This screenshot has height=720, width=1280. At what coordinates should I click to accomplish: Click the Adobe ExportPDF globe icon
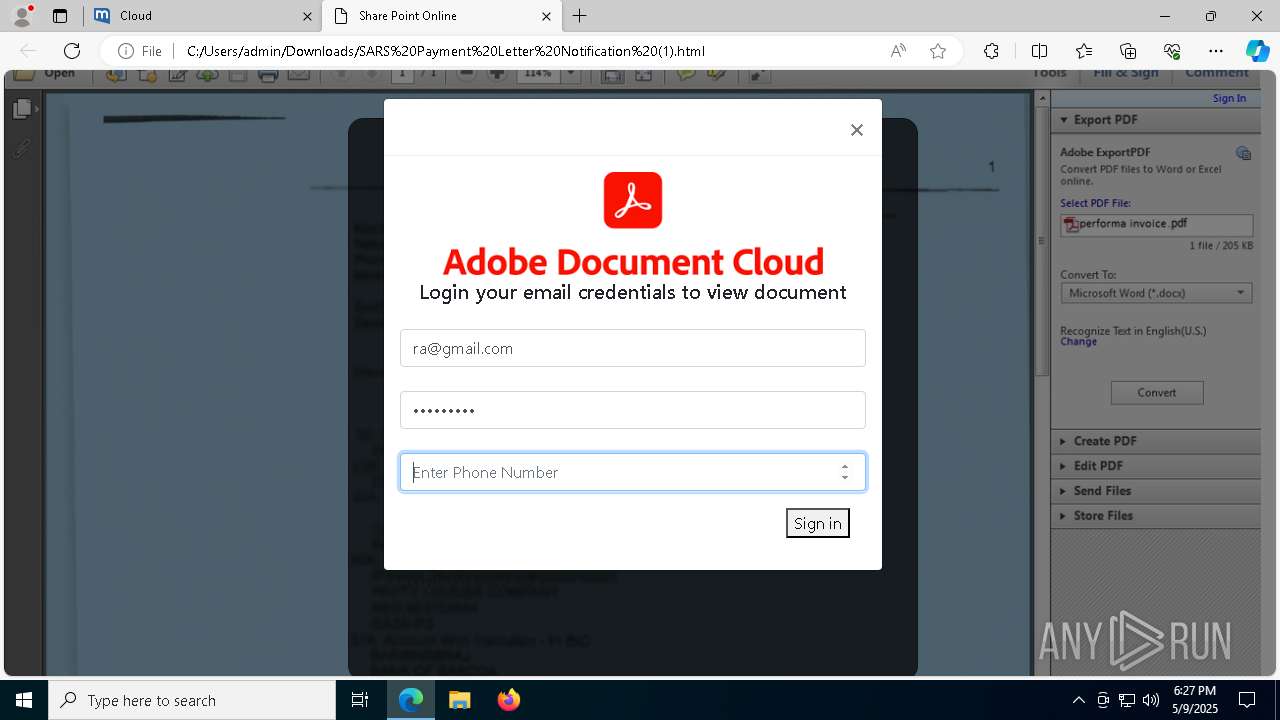pyautogui.click(x=1243, y=153)
